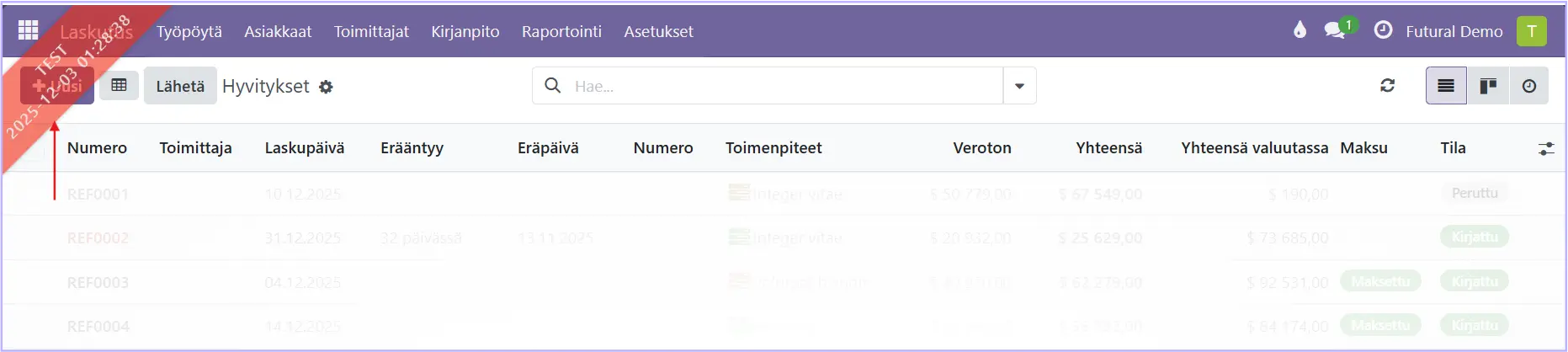Click the magnifier search icon
This screenshot has width=1568, height=352.
coord(553,85)
